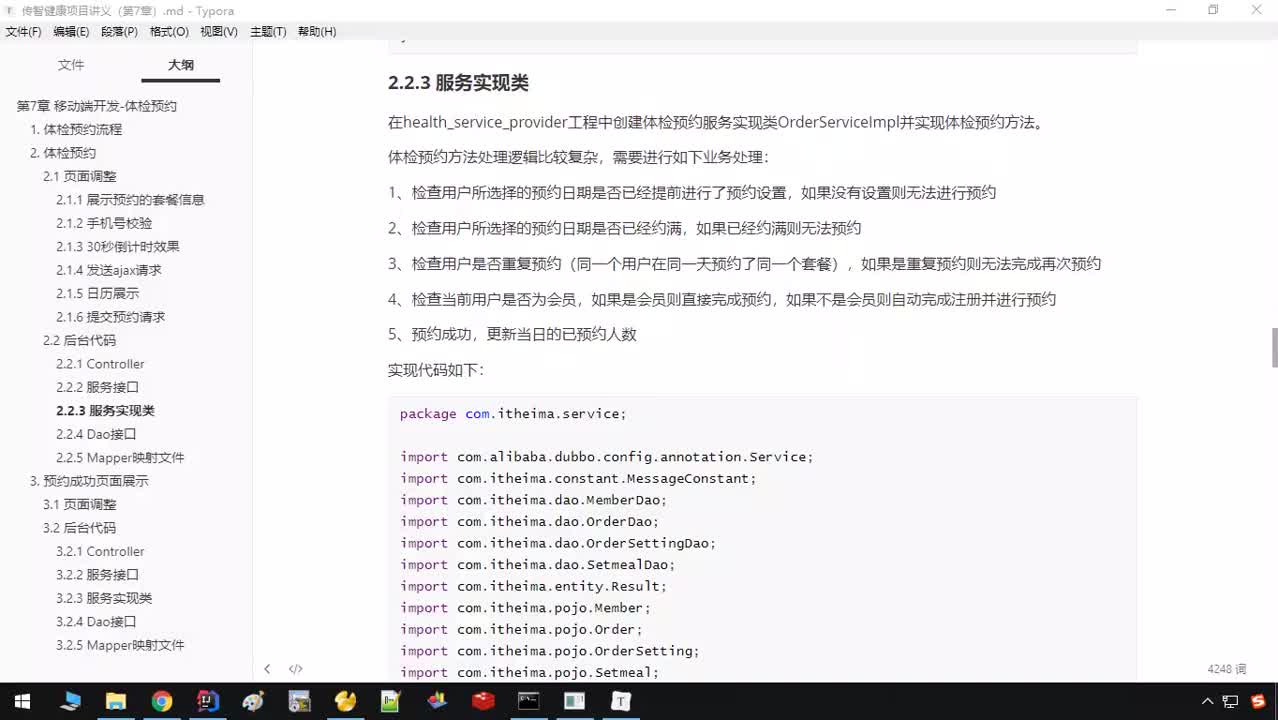The height and width of the screenshot is (720, 1278).
Task: Go to 3.2.1 Controller outline entry
Action: [x=100, y=552]
